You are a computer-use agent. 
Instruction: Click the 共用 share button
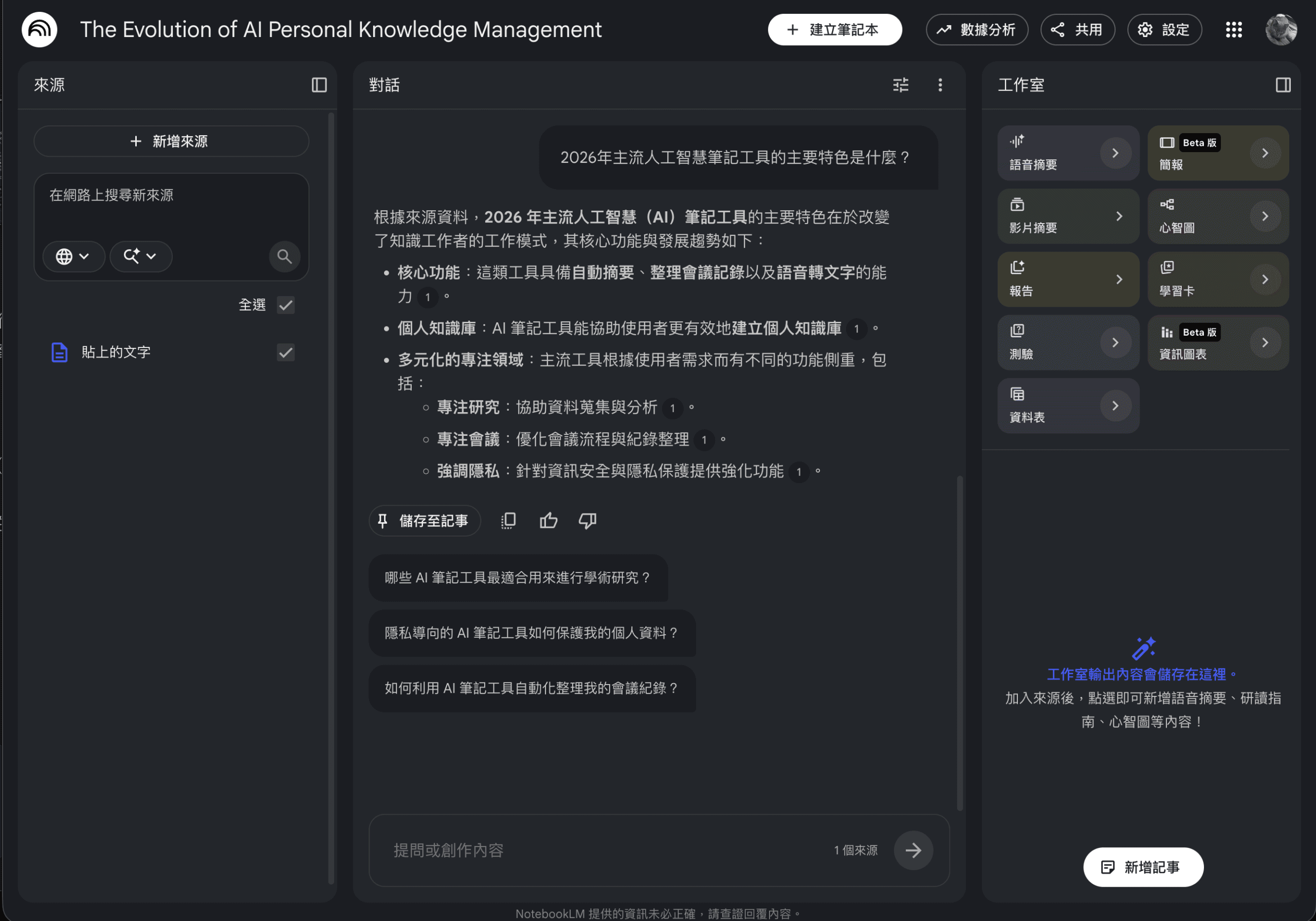[x=1077, y=29]
